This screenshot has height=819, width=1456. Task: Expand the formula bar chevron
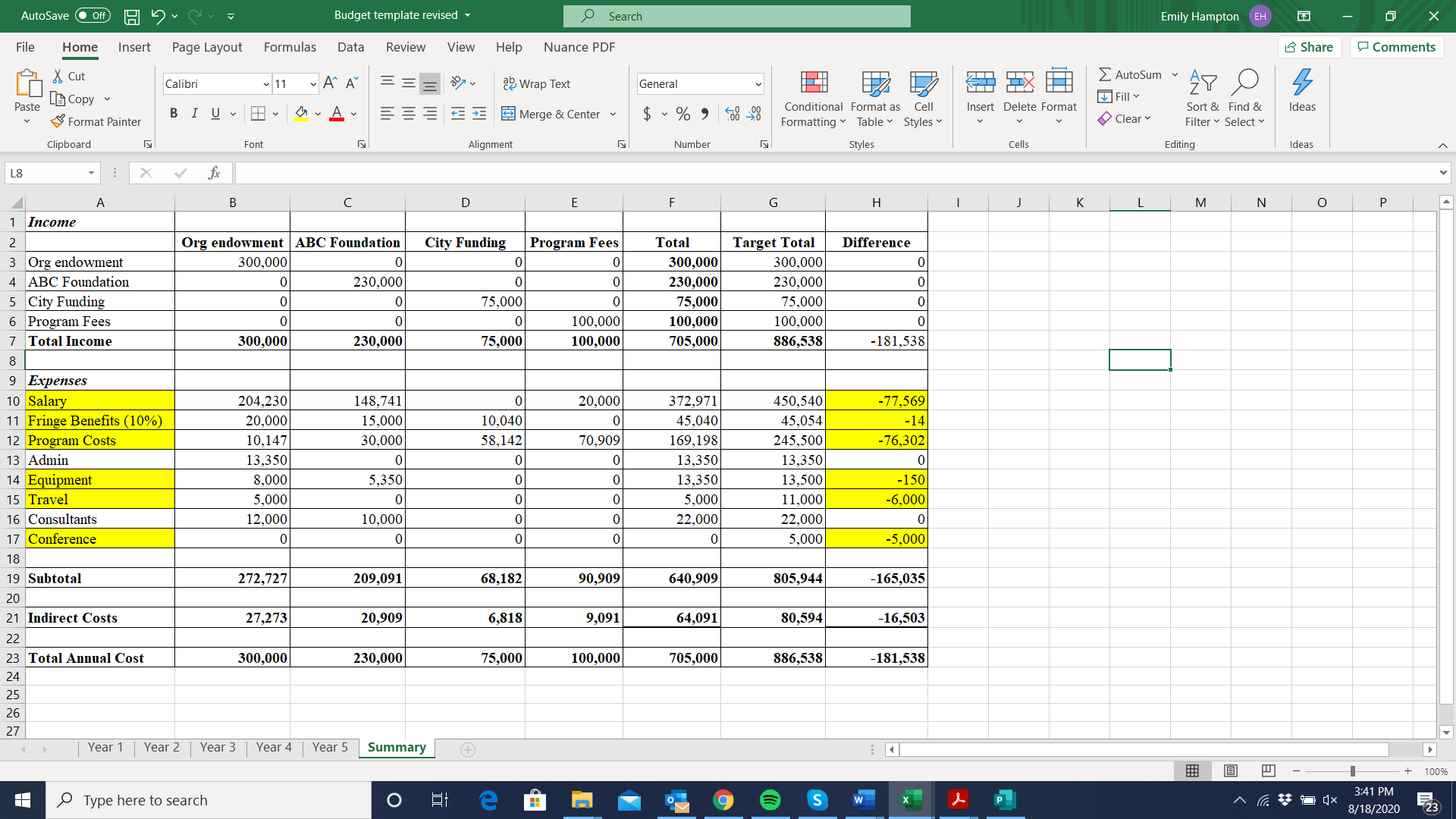pyautogui.click(x=1443, y=173)
